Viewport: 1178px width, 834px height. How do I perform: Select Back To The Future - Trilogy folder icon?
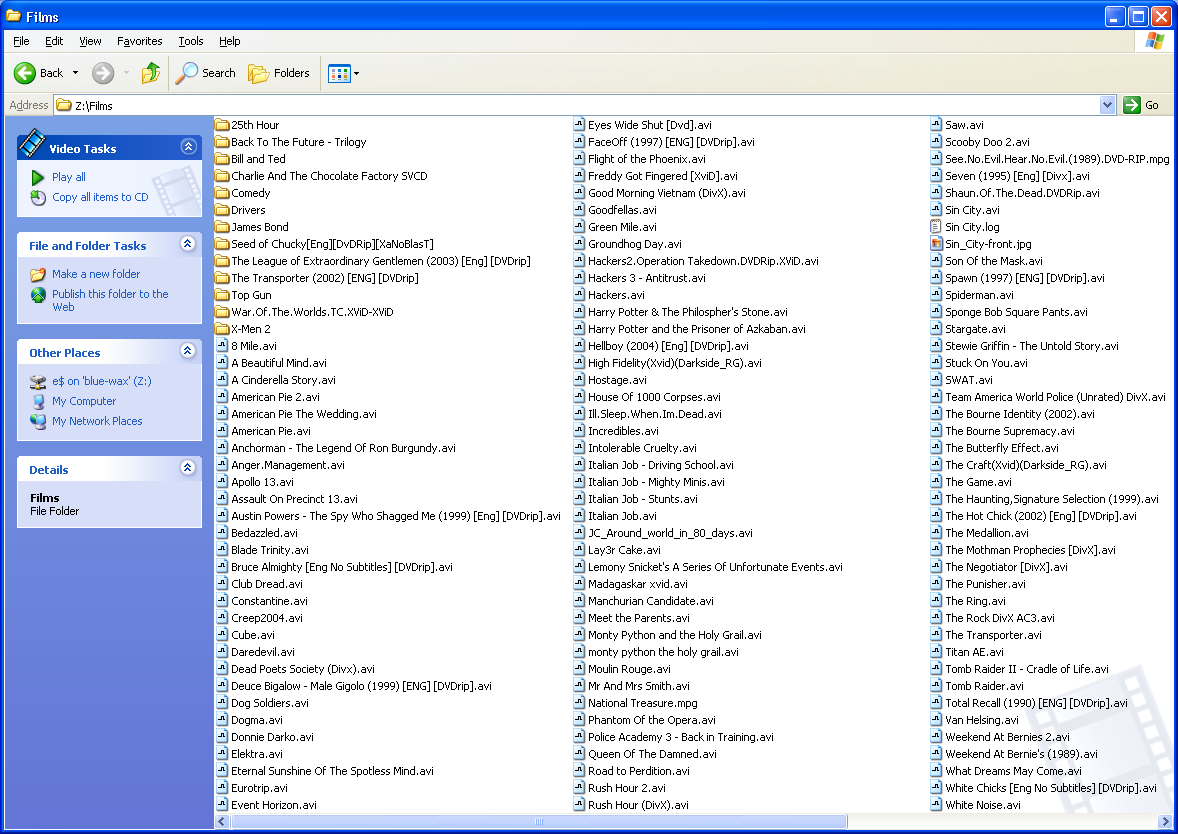pos(222,142)
